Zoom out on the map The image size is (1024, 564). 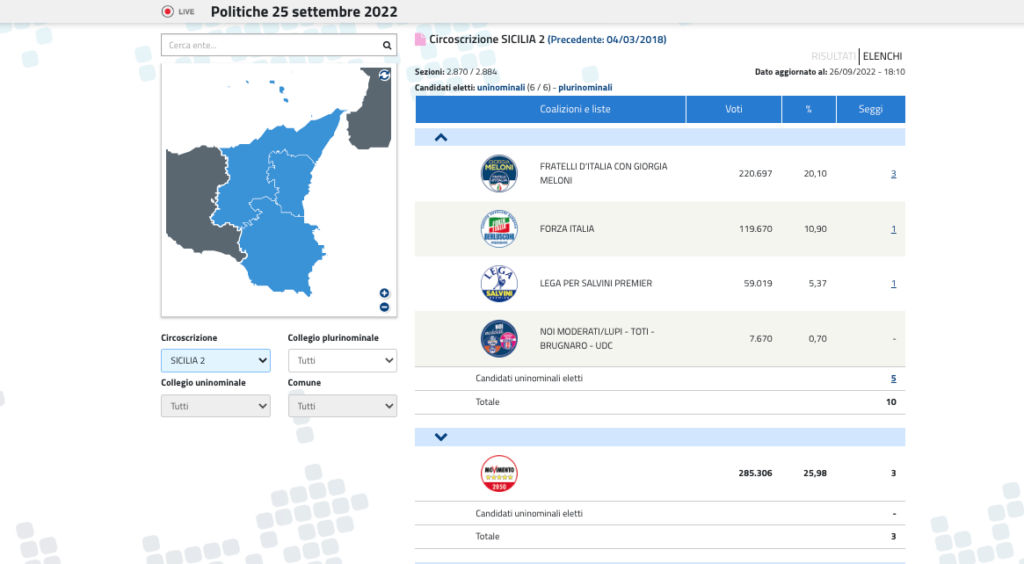coord(384,307)
